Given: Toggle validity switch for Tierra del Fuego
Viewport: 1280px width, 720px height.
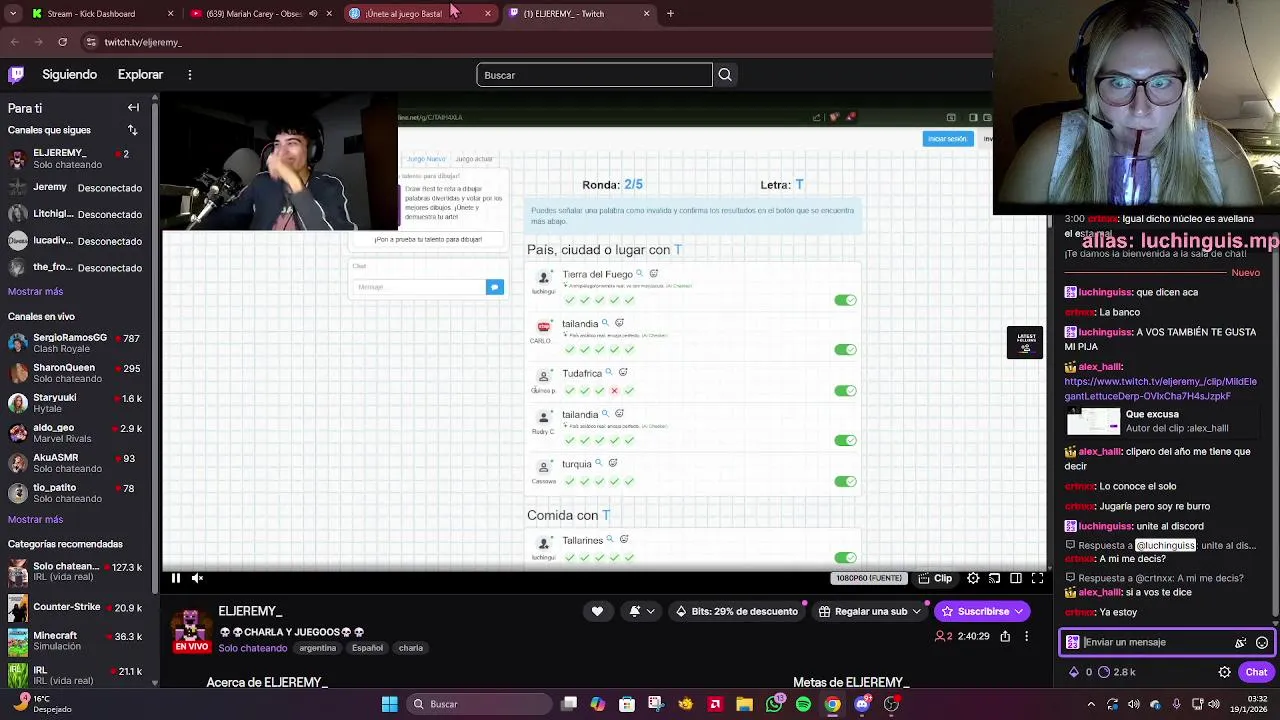Looking at the screenshot, I should 845,300.
